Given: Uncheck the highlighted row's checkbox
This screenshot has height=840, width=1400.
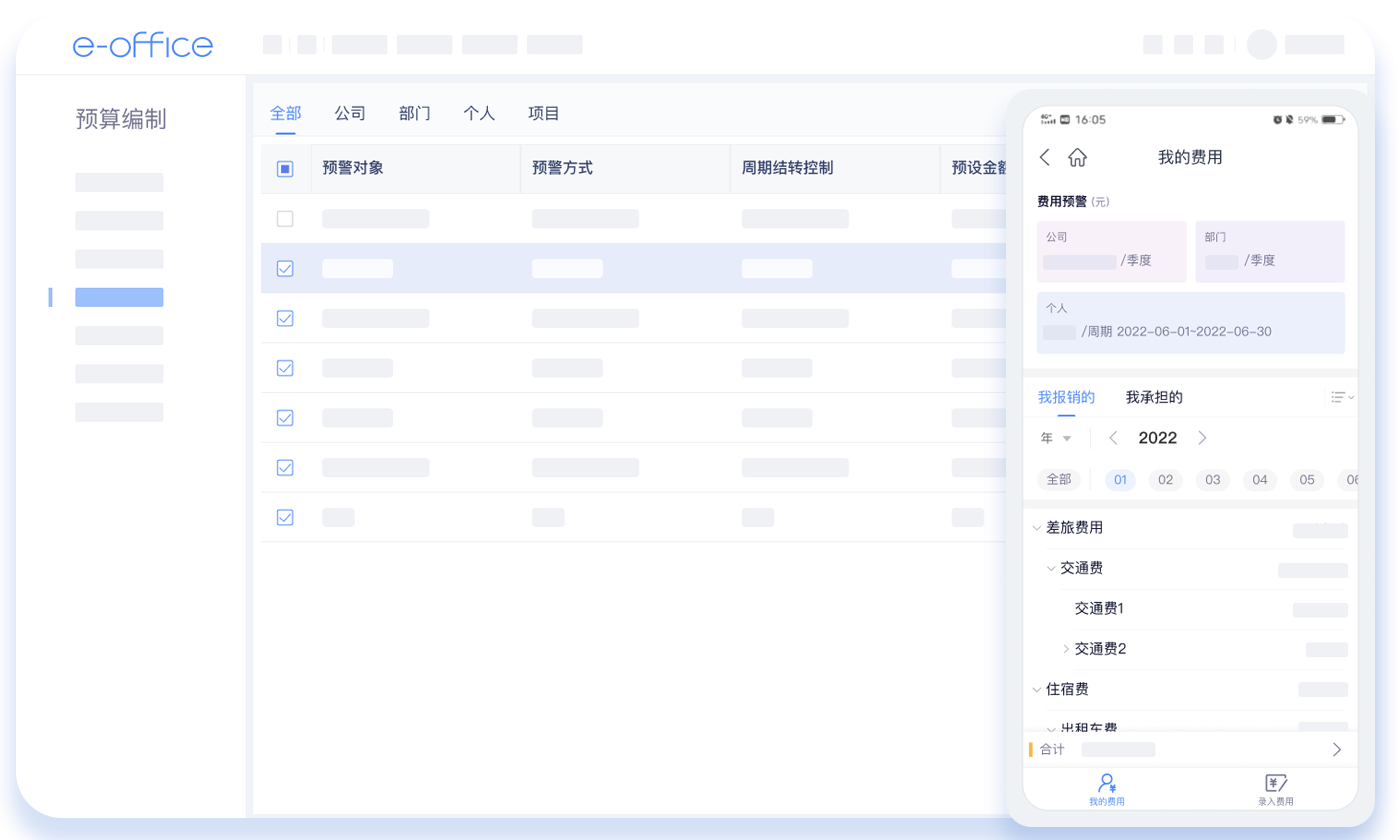Looking at the screenshot, I should 285,268.
